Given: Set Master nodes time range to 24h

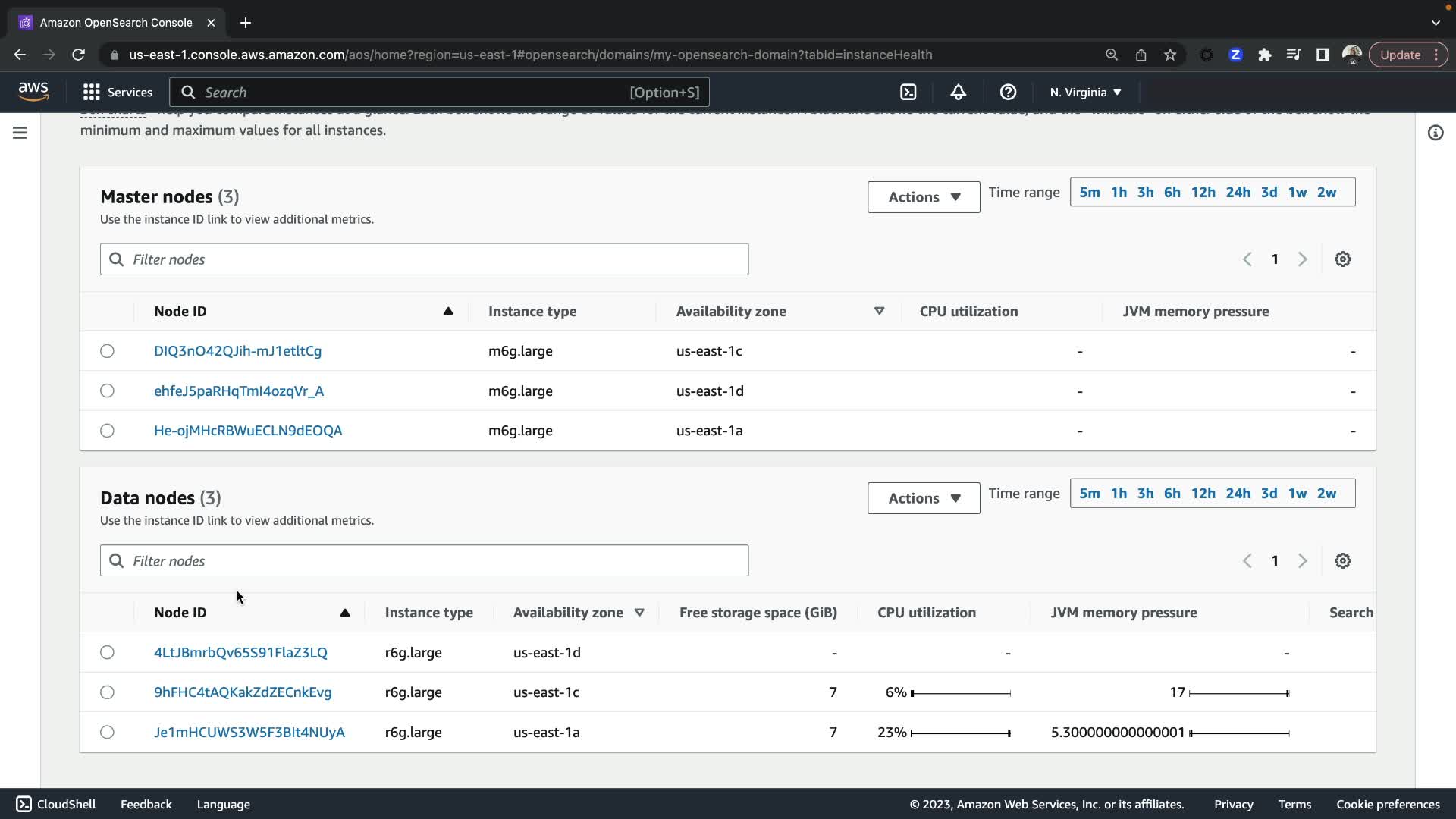Looking at the screenshot, I should click(1238, 193).
